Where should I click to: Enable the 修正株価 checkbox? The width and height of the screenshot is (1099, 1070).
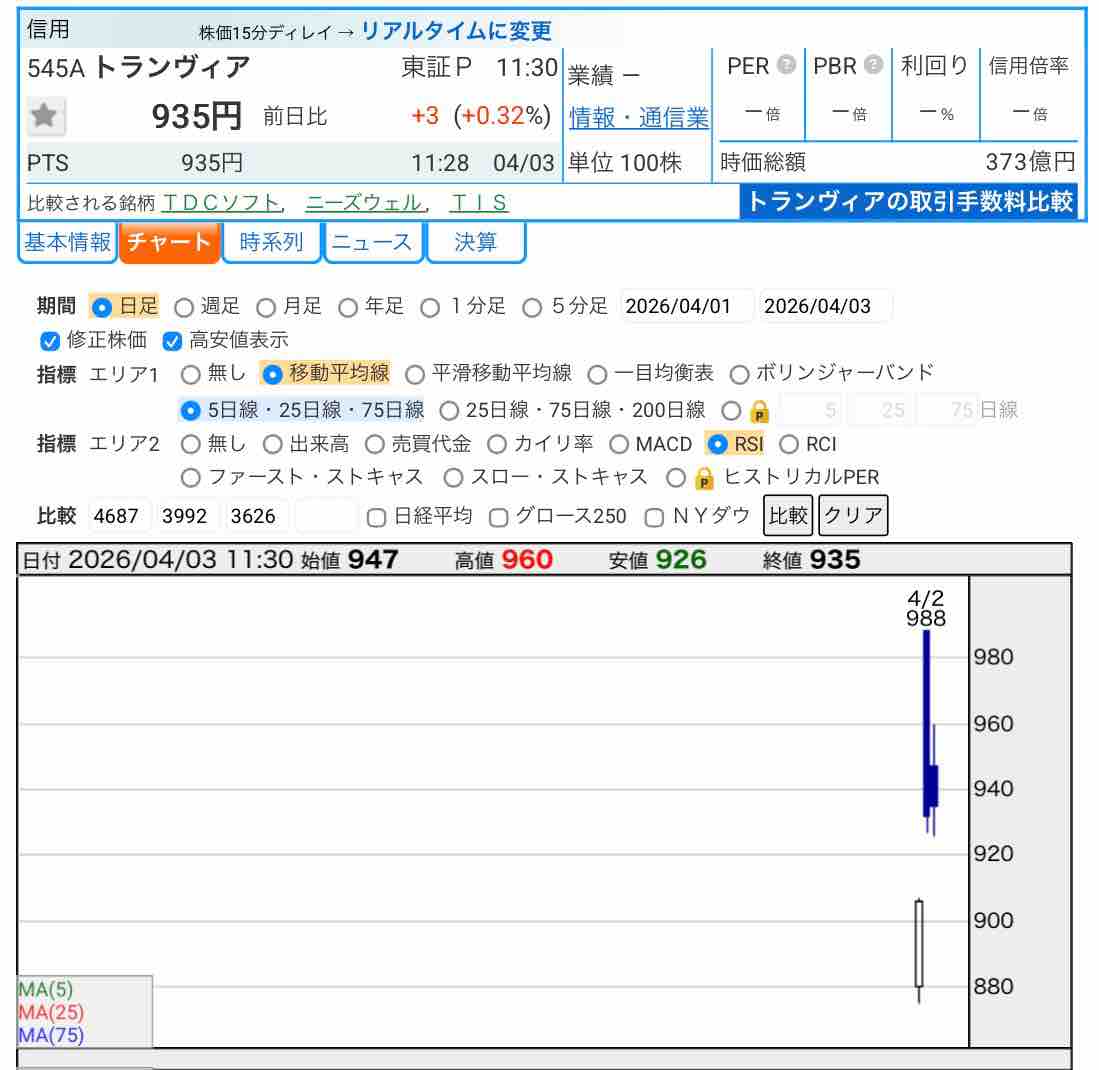click(x=50, y=341)
